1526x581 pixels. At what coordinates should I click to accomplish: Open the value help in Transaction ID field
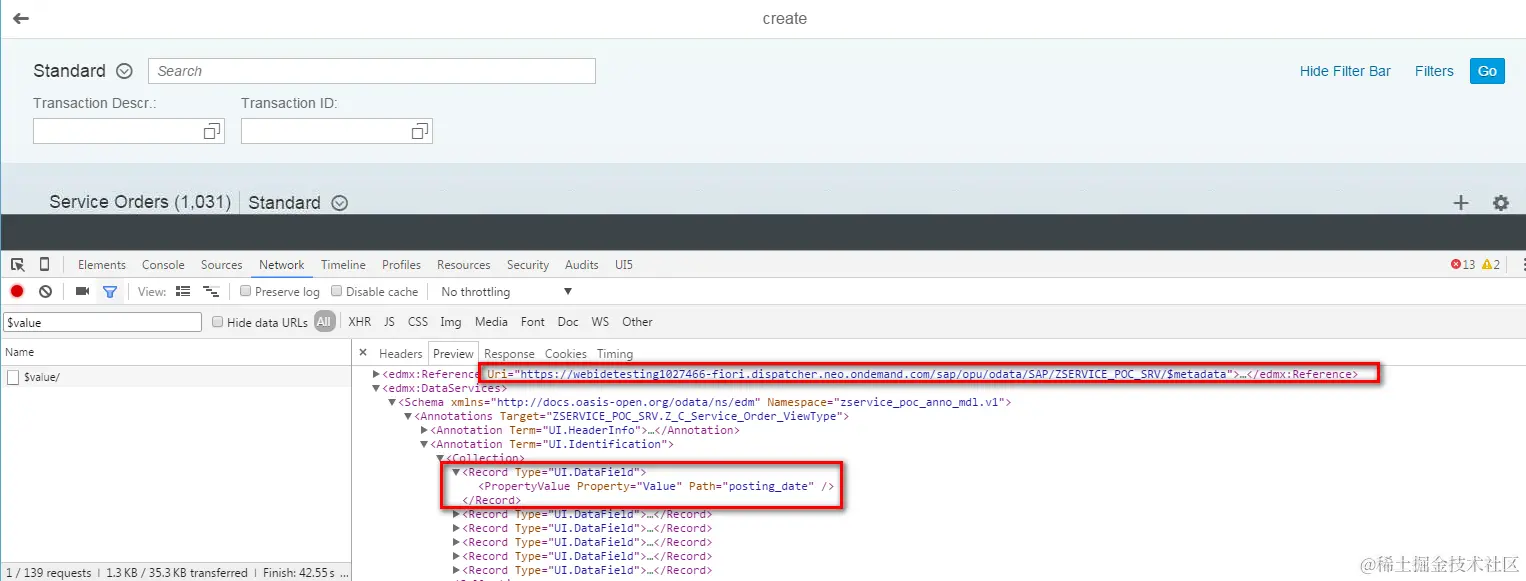click(x=420, y=132)
